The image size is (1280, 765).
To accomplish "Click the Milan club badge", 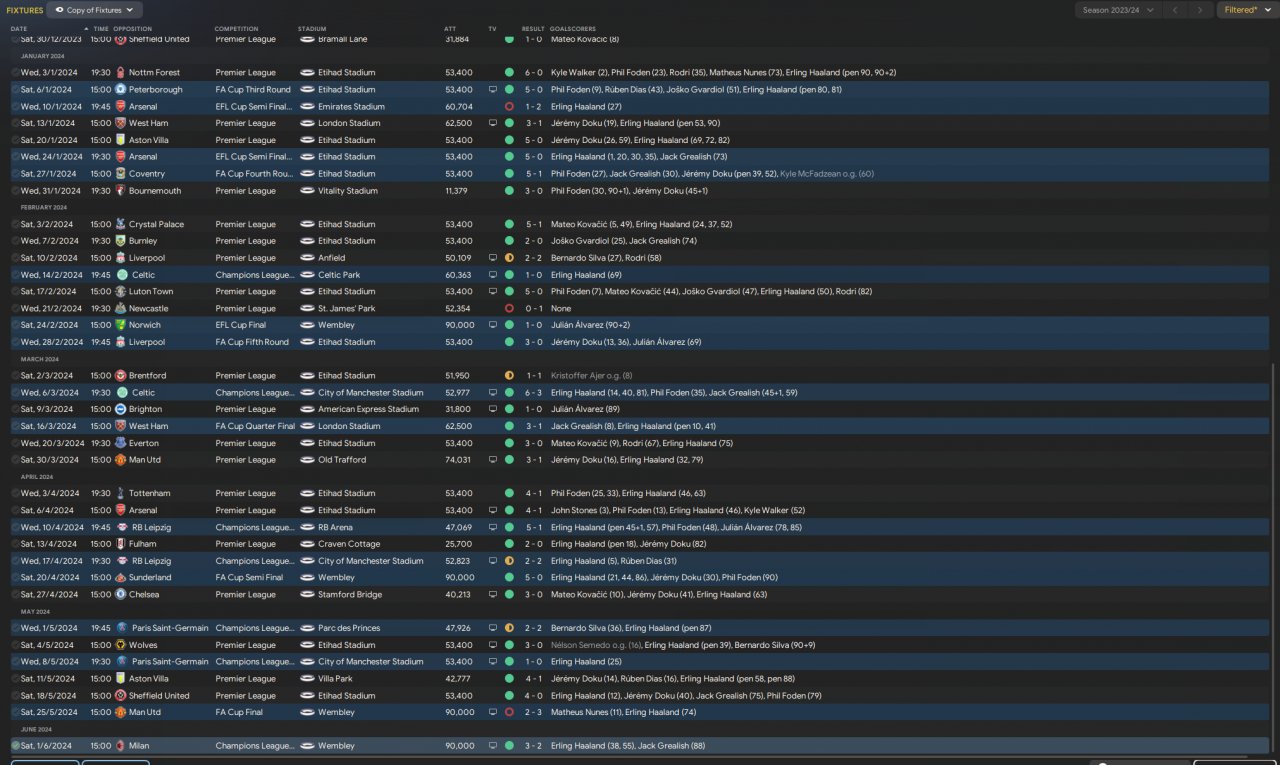I will click(x=121, y=746).
